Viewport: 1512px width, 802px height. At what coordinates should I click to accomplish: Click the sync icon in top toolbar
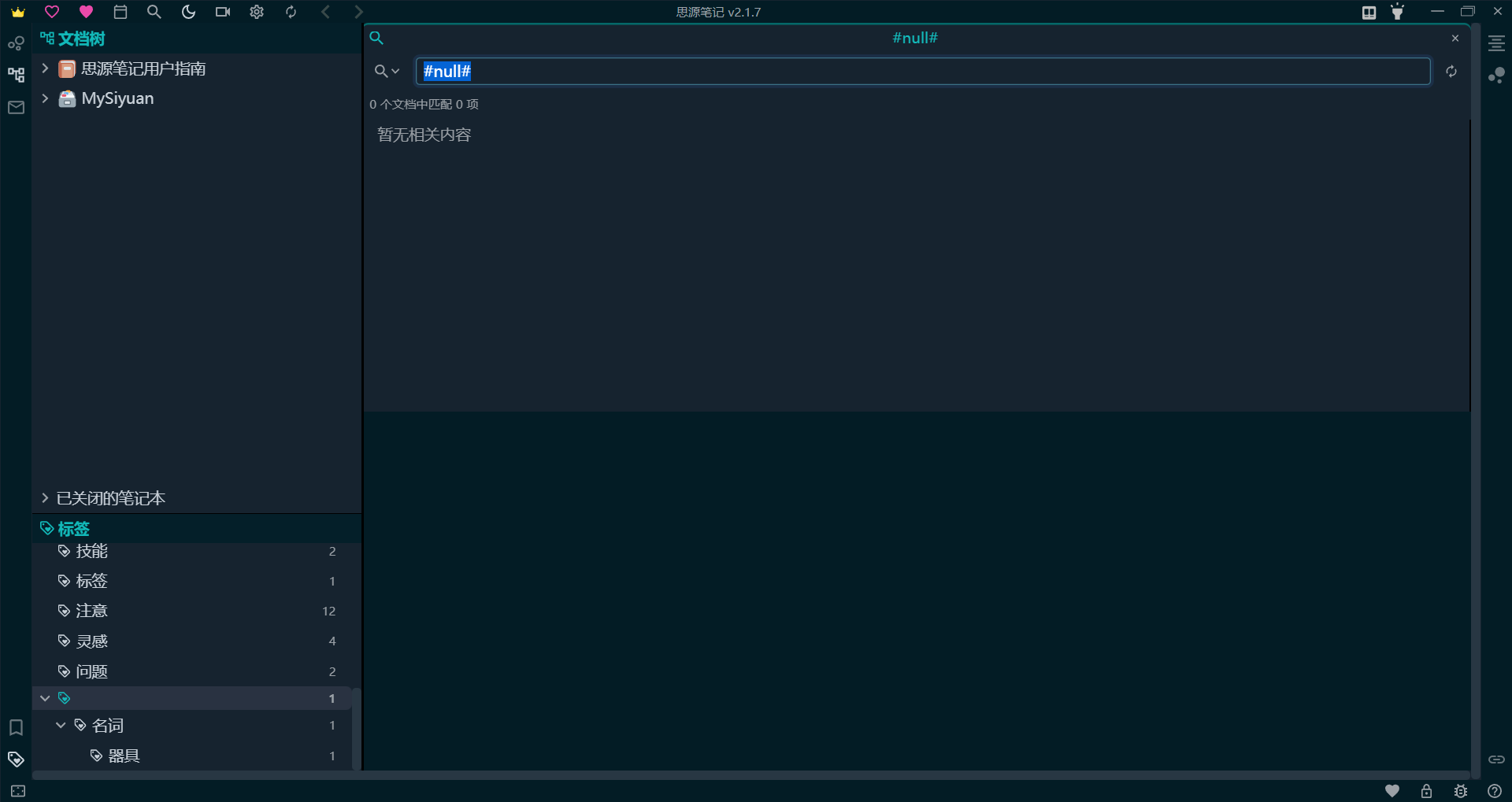291,12
